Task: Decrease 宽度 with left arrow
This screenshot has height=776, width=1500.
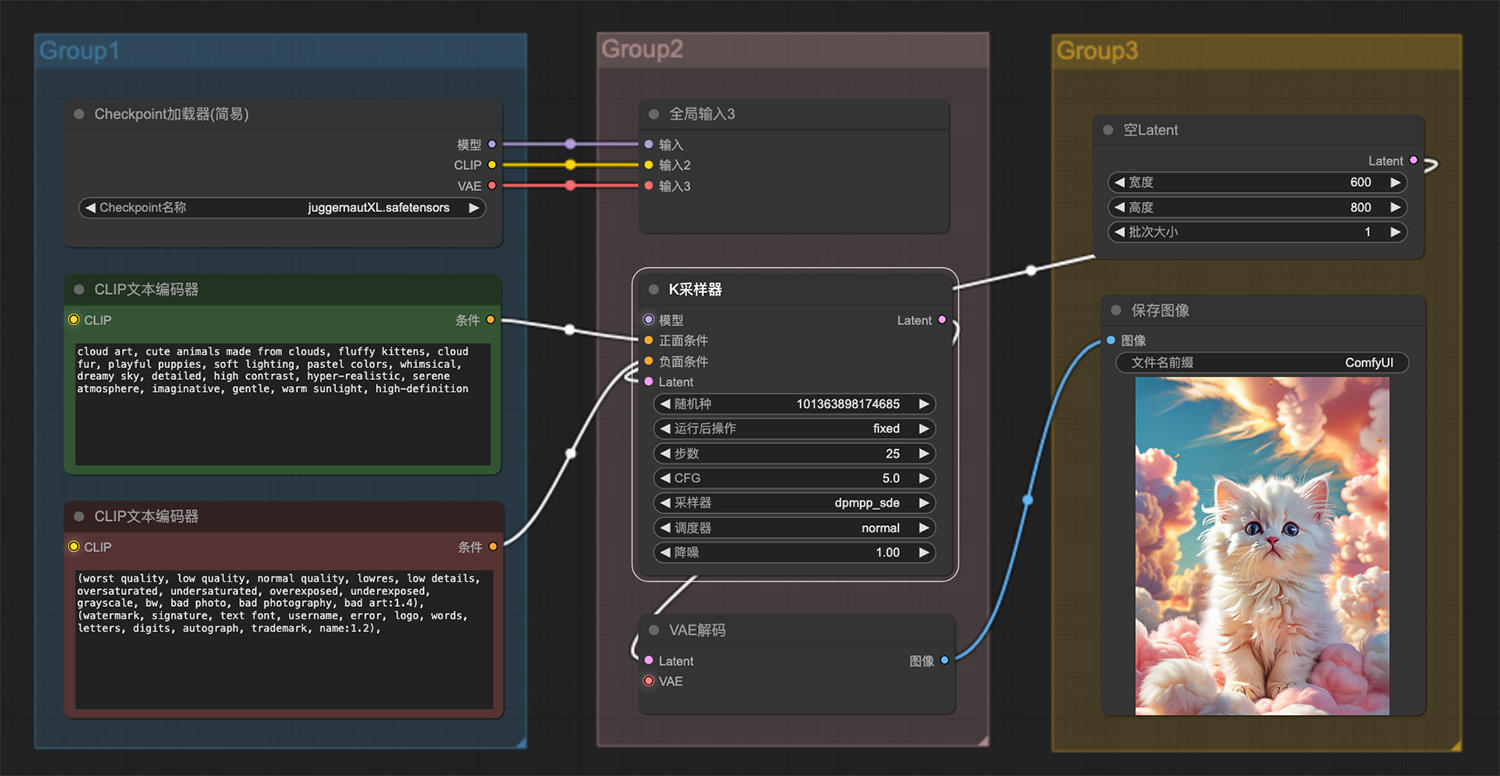Action: [x=1119, y=182]
